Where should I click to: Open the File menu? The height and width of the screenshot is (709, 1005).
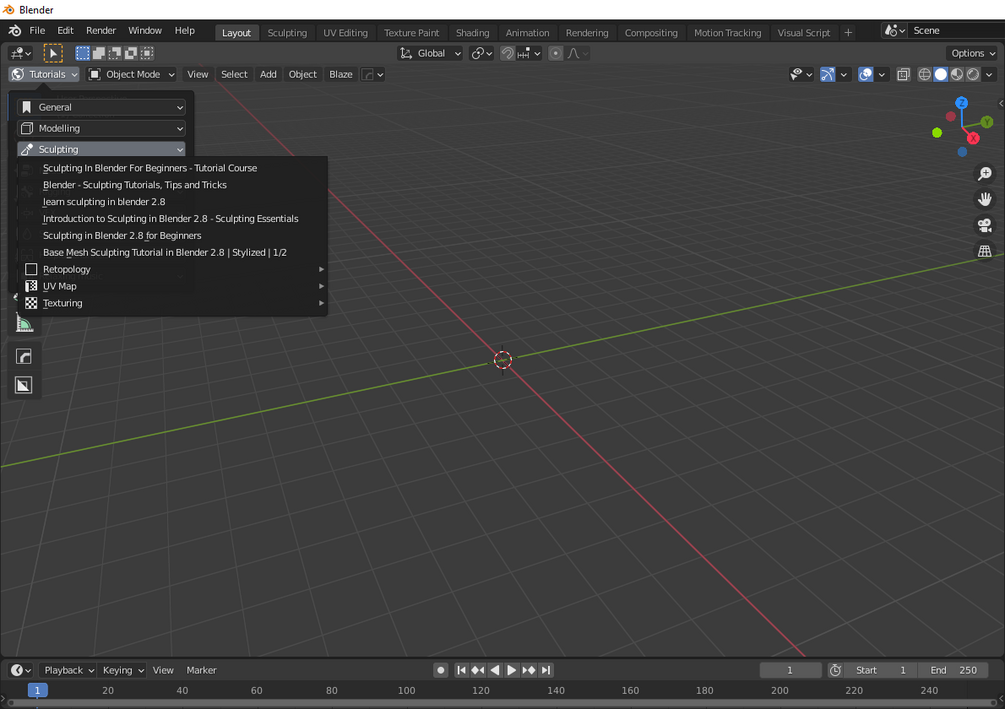tap(37, 31)
